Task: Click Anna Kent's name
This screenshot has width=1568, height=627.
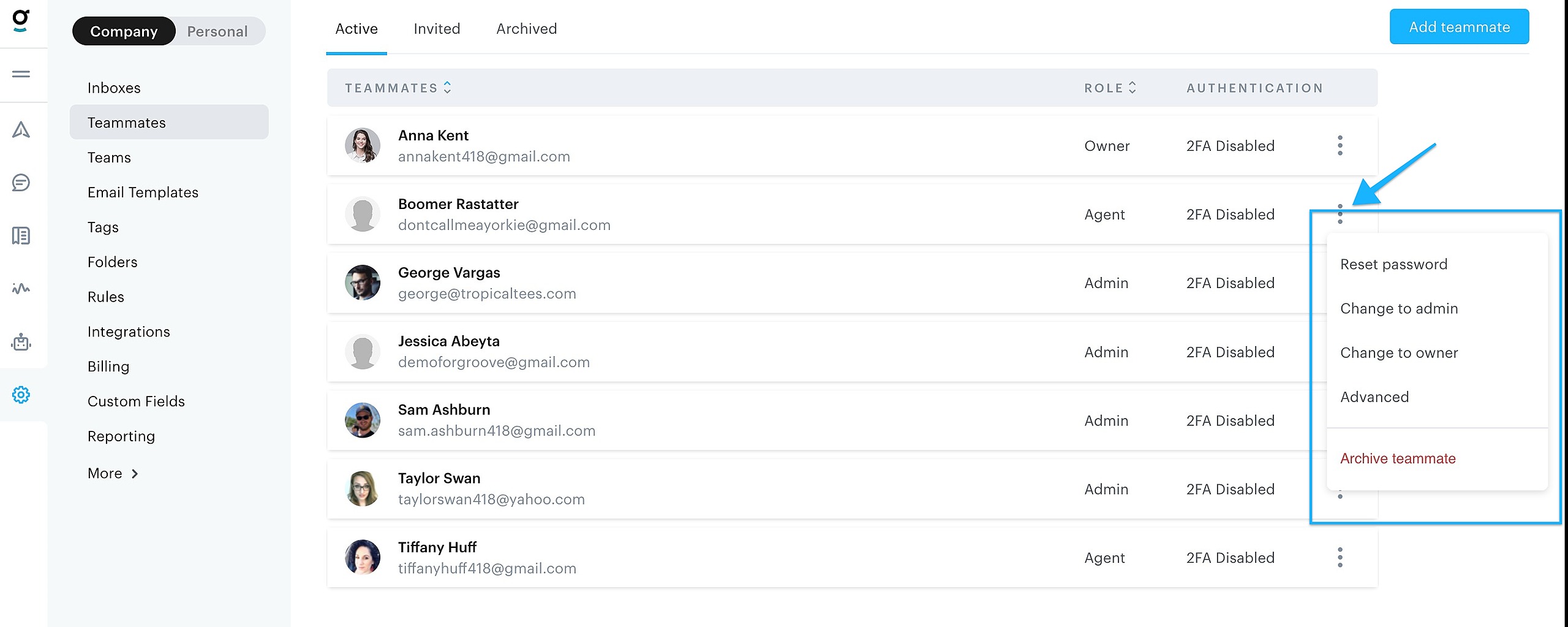Action: coord(433,135)
